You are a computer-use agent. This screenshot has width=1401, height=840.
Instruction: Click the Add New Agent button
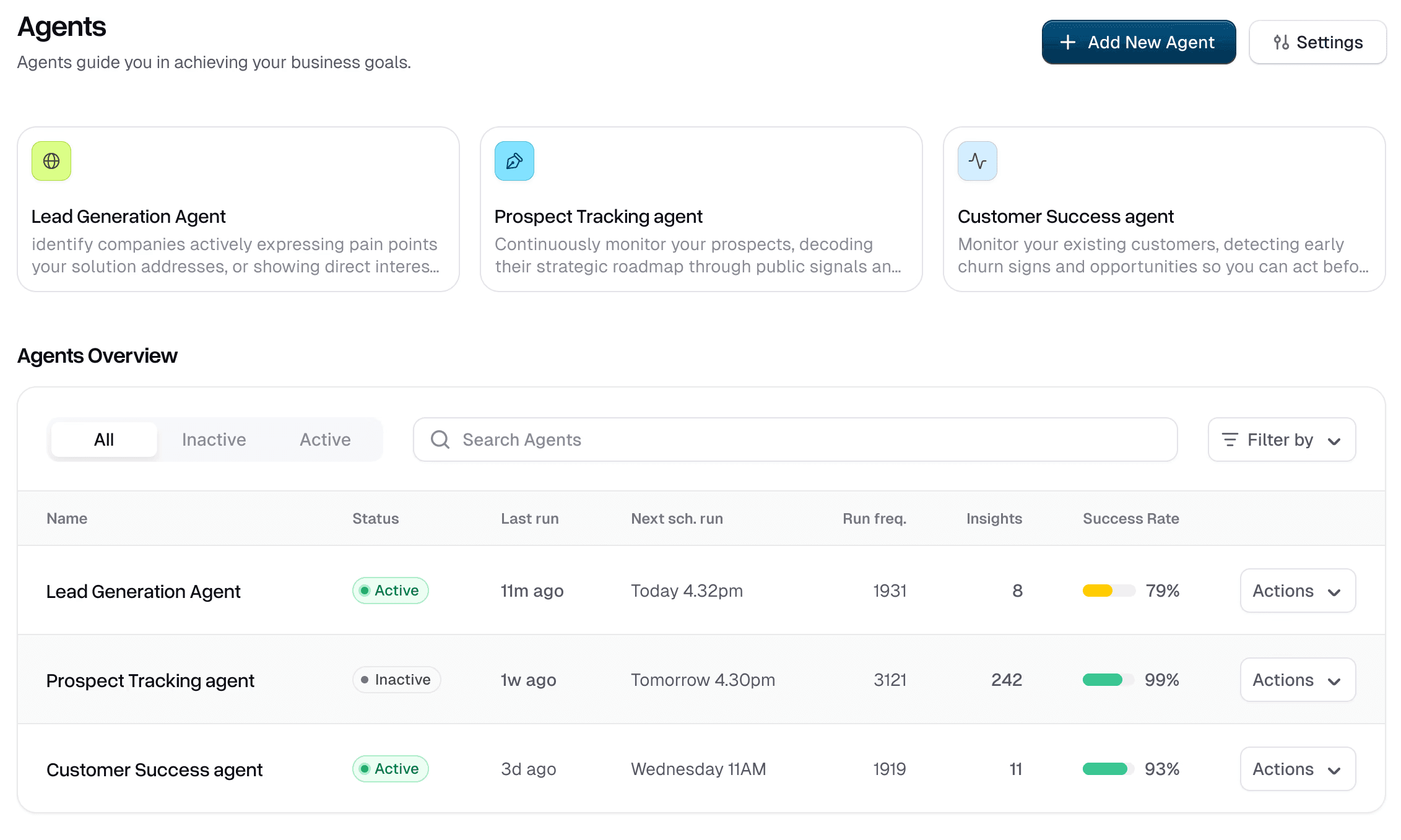(x=1139, y=42)
